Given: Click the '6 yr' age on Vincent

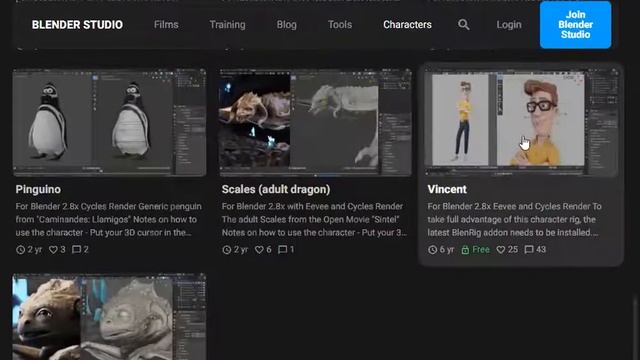Looking at the screenshot, I should [447, 249].
